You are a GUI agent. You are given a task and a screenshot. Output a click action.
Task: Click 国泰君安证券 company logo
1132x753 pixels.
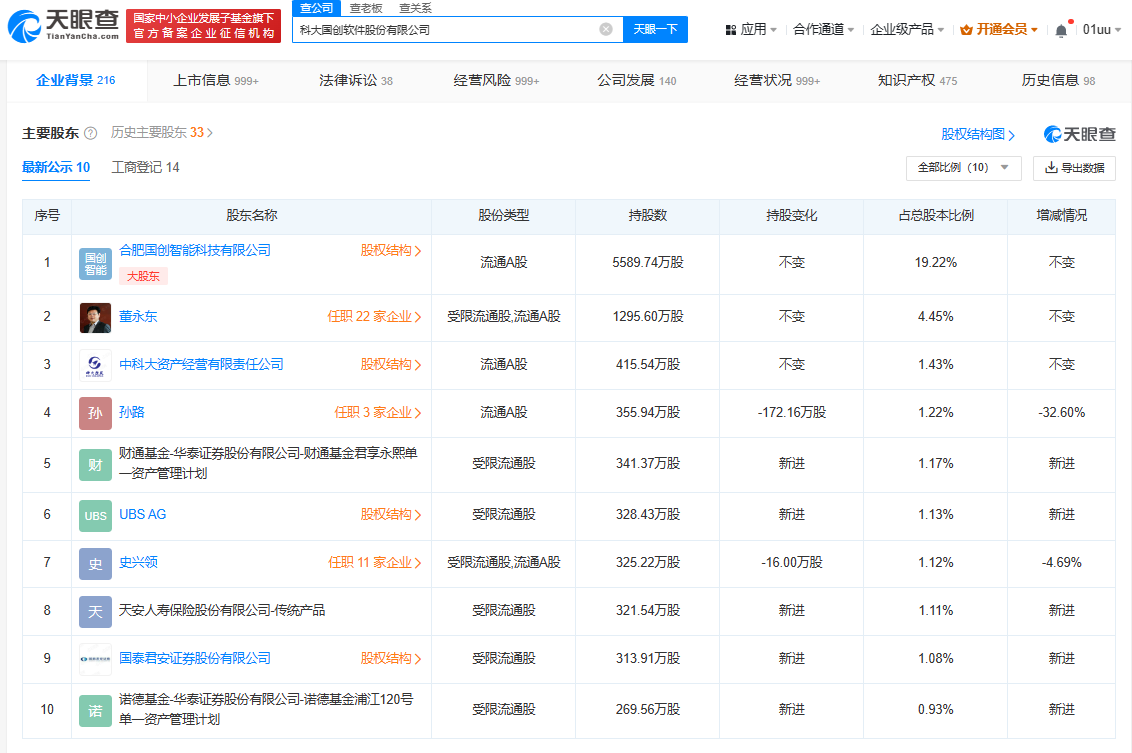click(96, 659)
